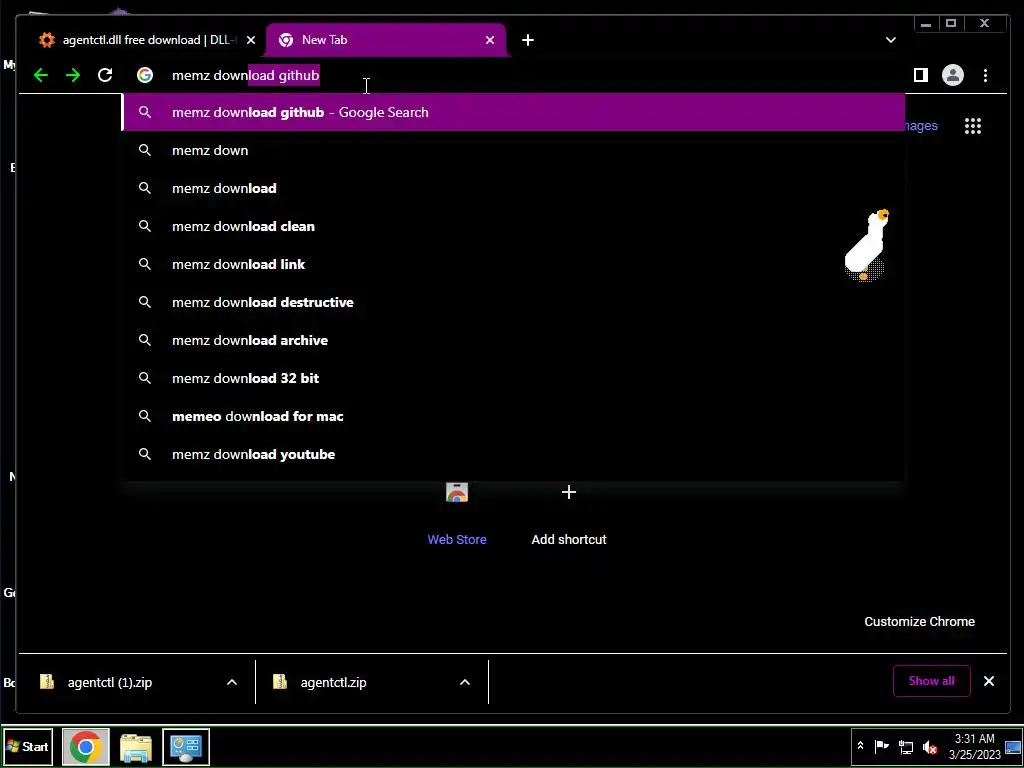Open the Web Store shortcut

456,516
